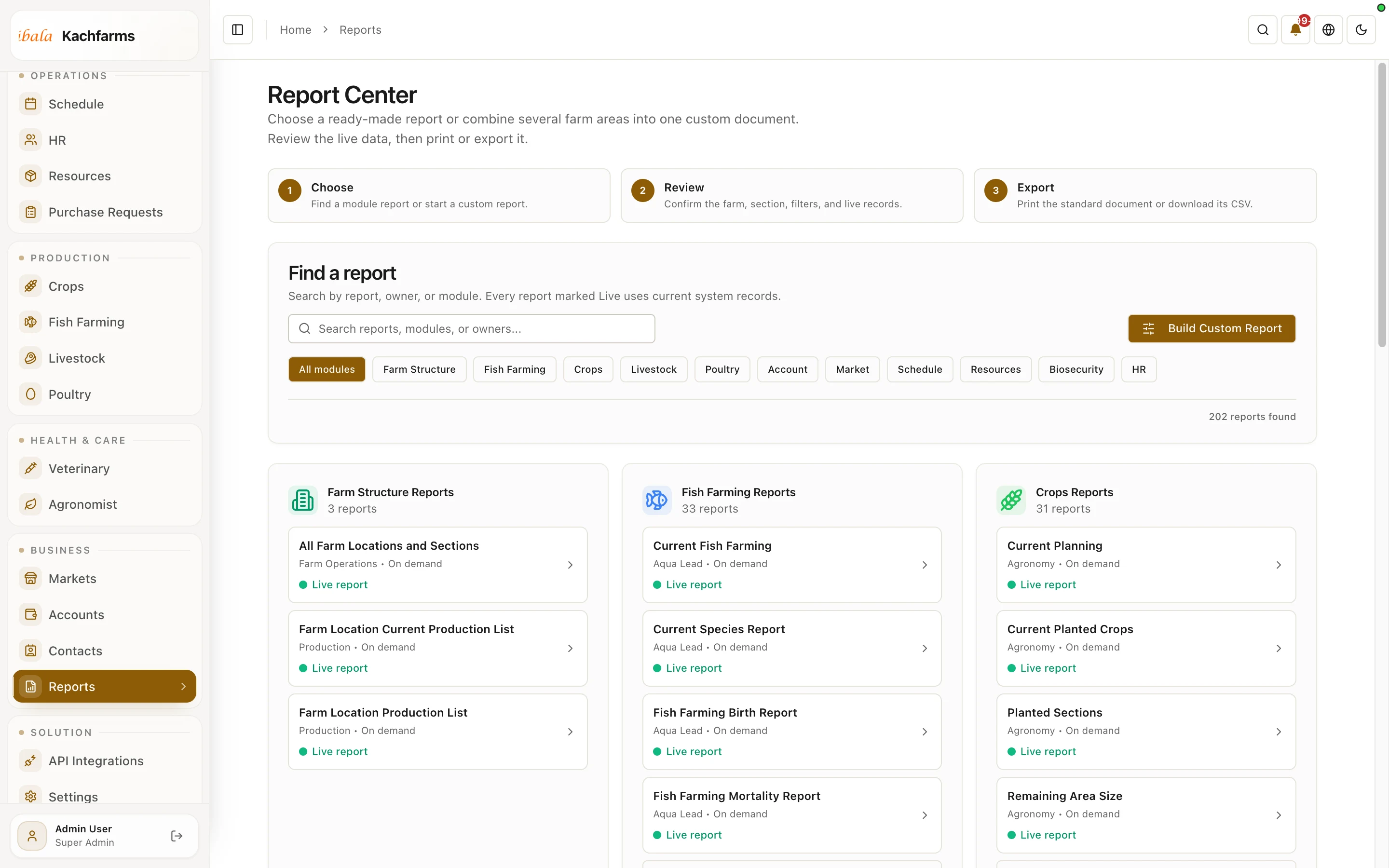Viewport: 1389px width, 868px height.
Task: Open Veterinary sidebar item
Action: pyautogui.click(x=105, y=468)
